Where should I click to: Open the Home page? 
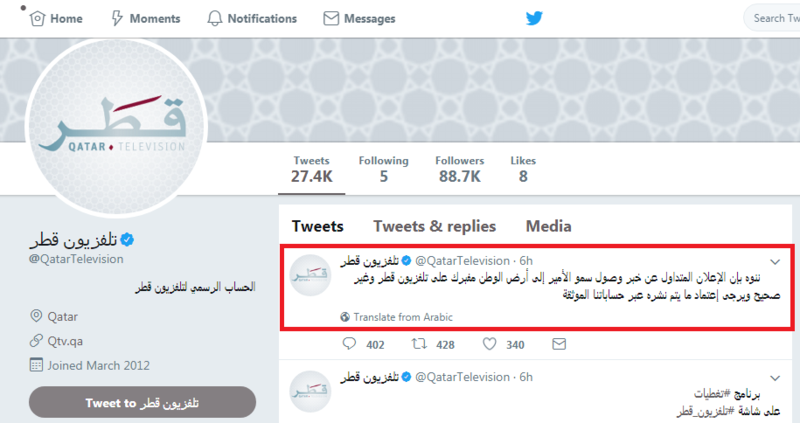point(56,18)
